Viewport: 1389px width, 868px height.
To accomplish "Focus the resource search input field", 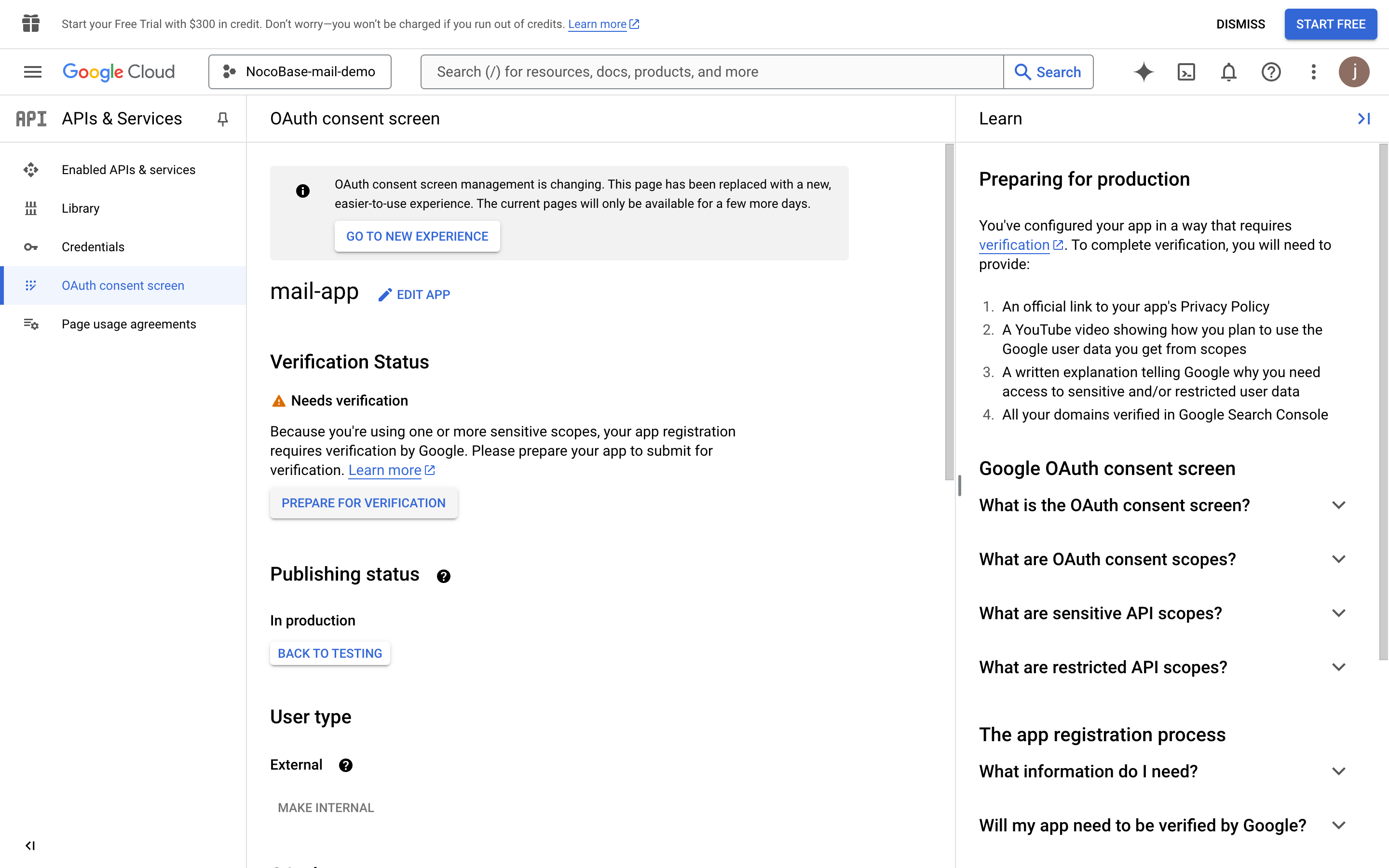I will [x=712, y=72].
